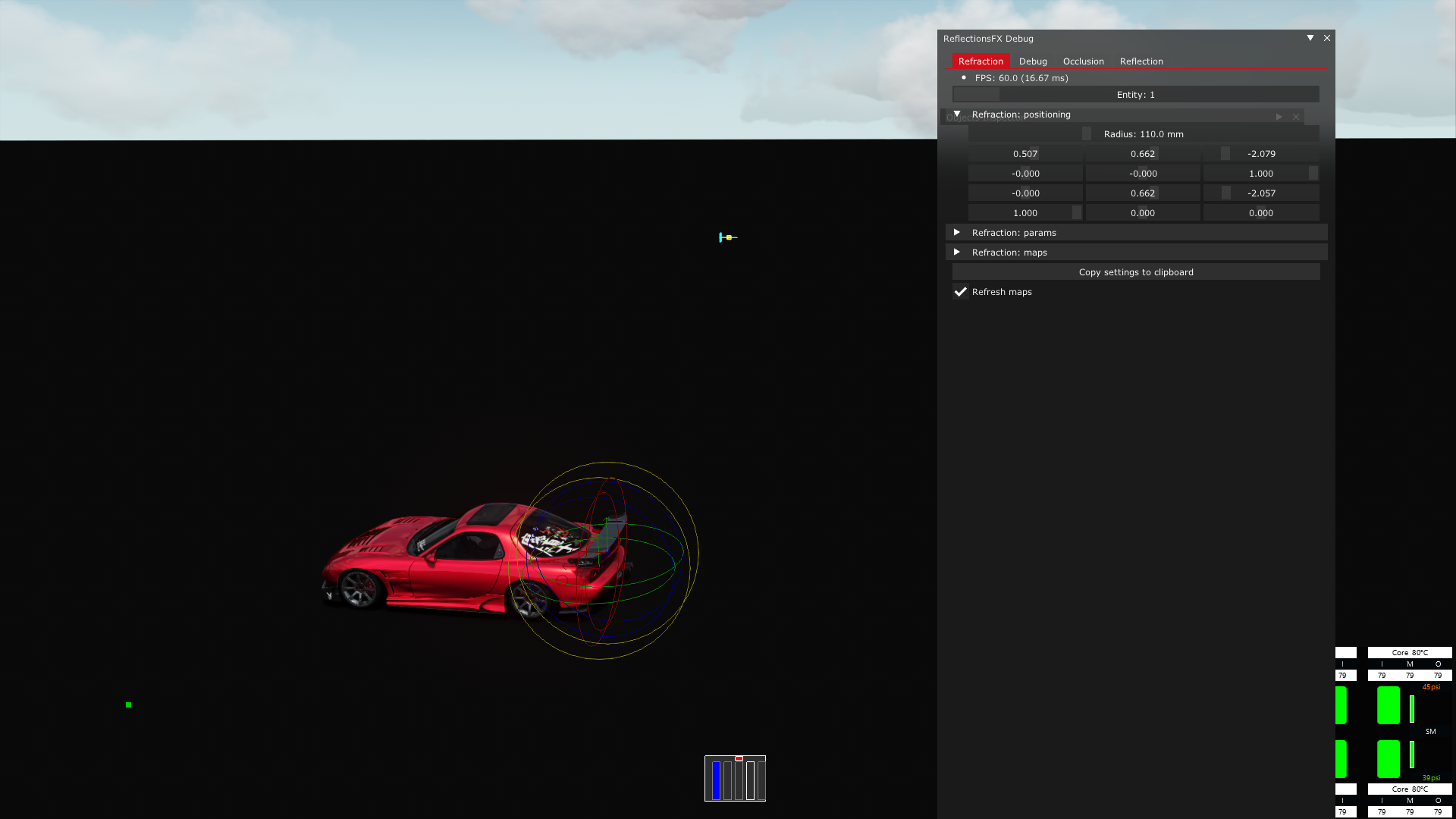Expand the Refraction: maps section
1456x819 pixels.
point(957,252)
